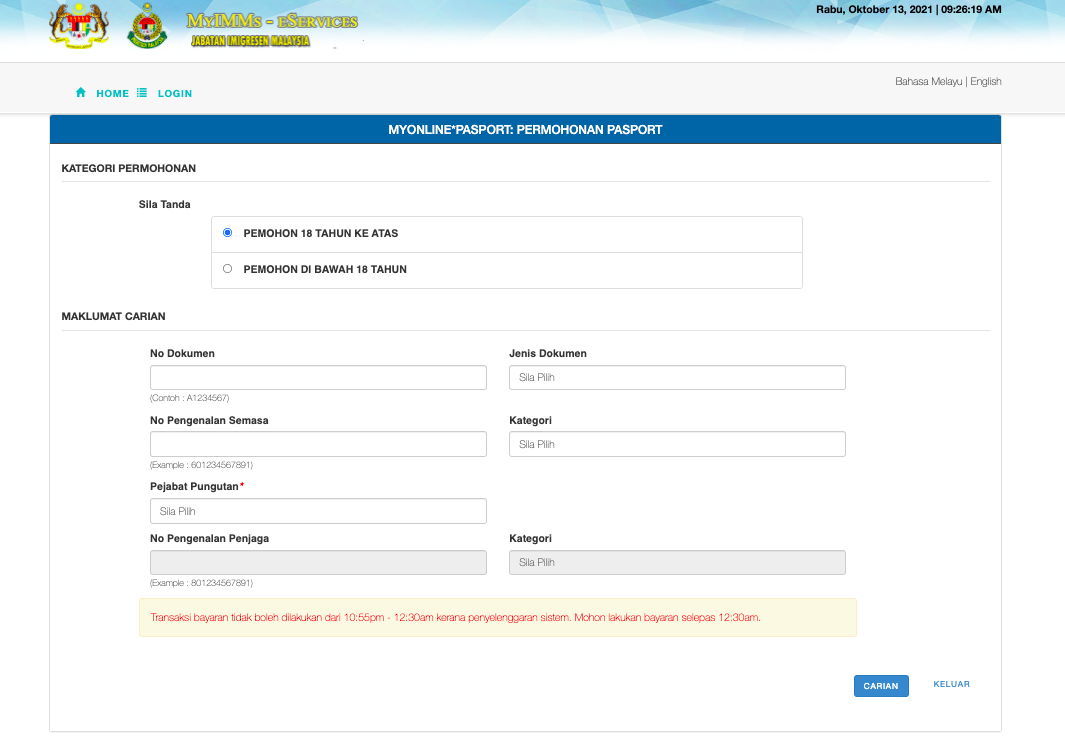
Task: Switch the page language to English
Action: [x=986, y=81]
